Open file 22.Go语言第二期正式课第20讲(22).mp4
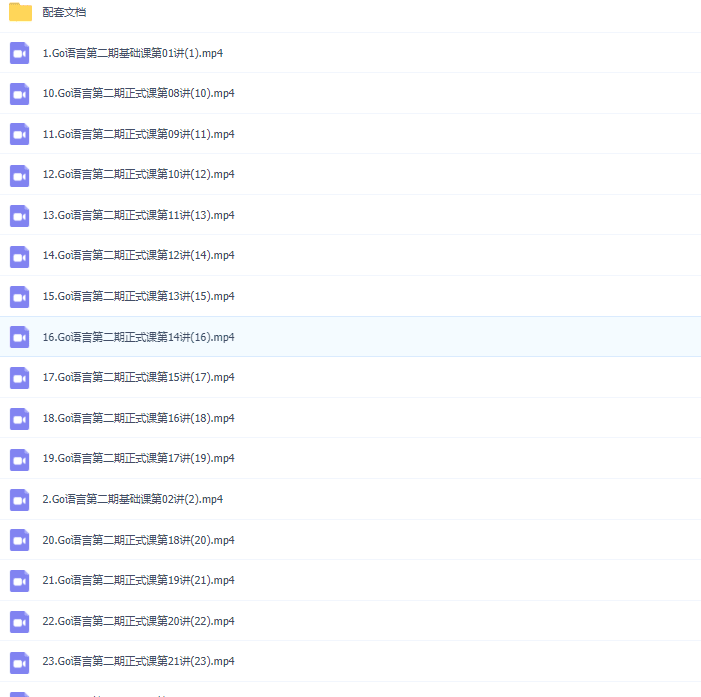 click(138, 621)
